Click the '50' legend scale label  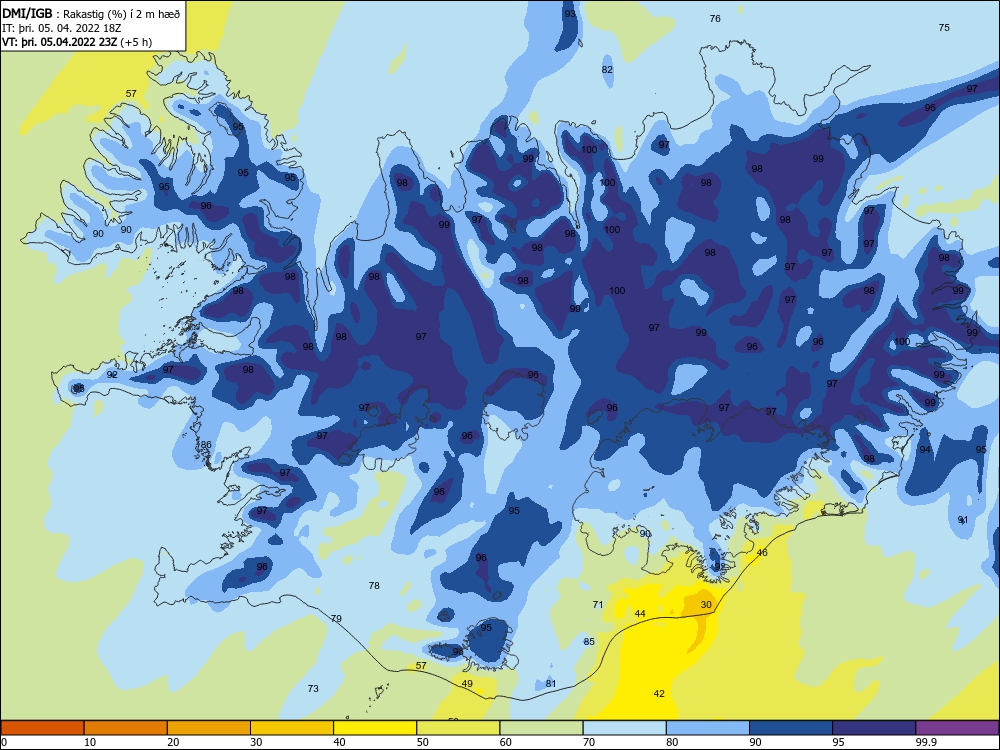(x=422, y=742)
